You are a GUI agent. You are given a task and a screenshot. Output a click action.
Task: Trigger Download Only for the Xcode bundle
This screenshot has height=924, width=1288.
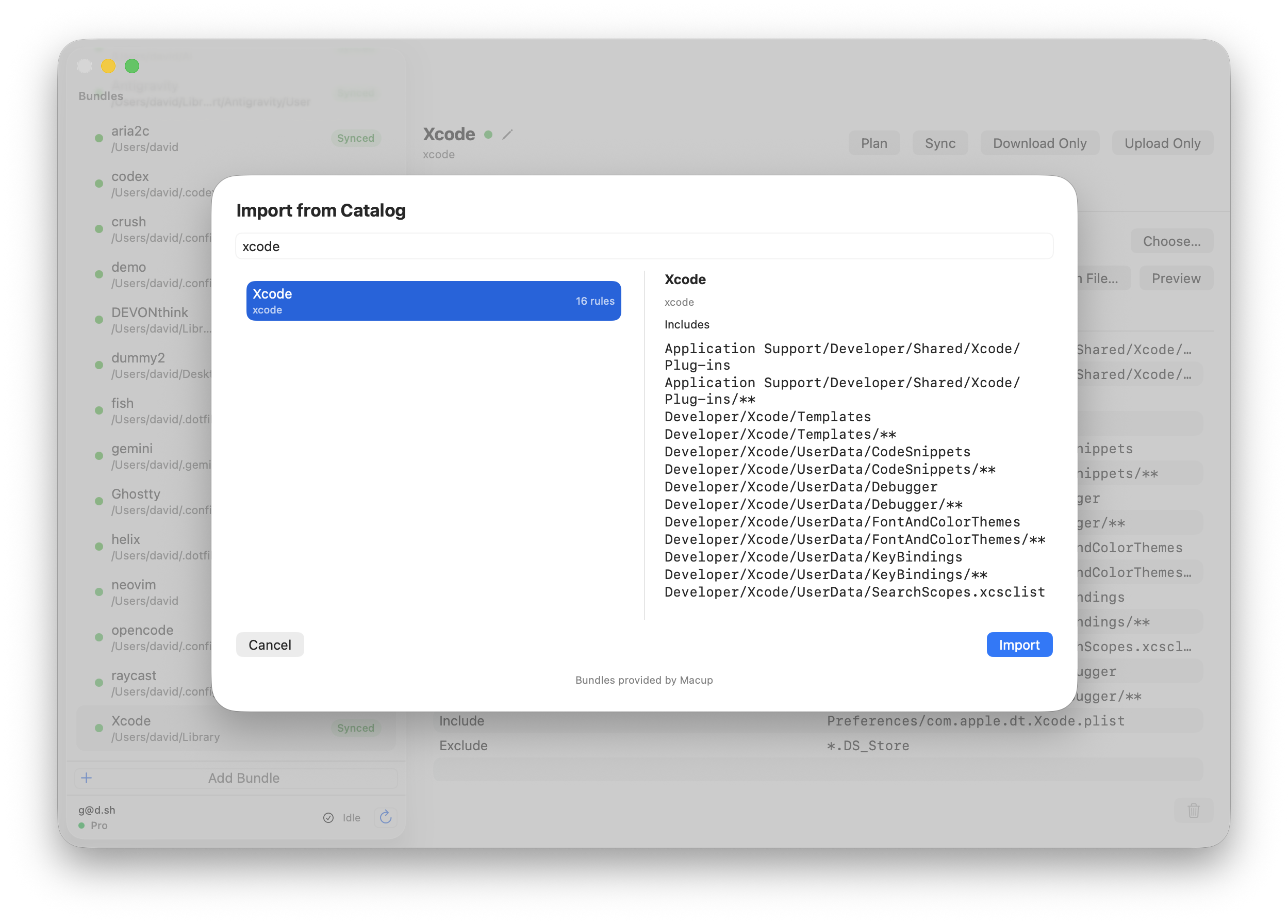tap(1040, 142)
